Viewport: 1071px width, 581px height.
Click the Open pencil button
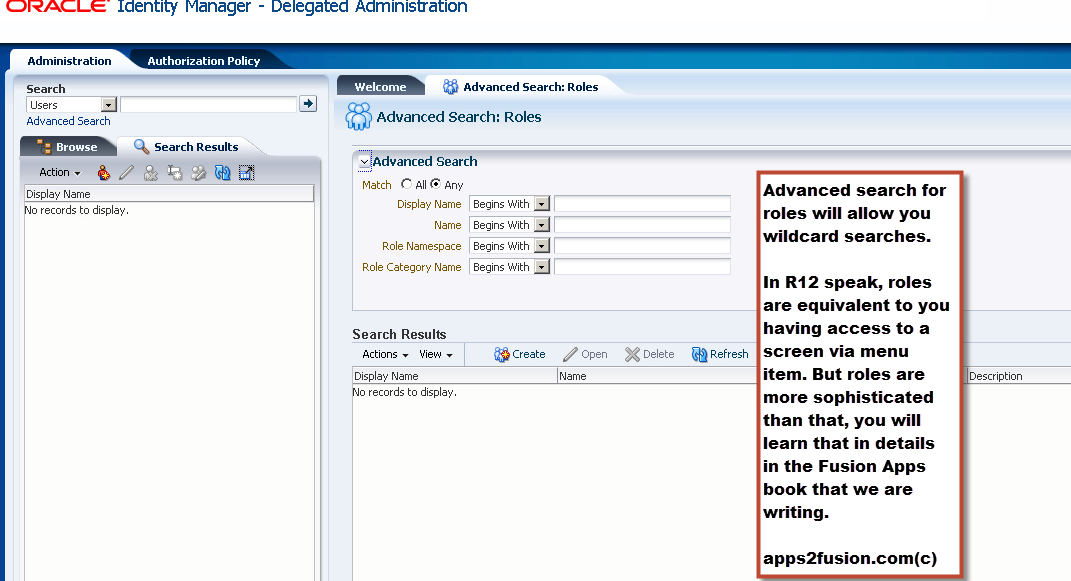pos(585,354)
